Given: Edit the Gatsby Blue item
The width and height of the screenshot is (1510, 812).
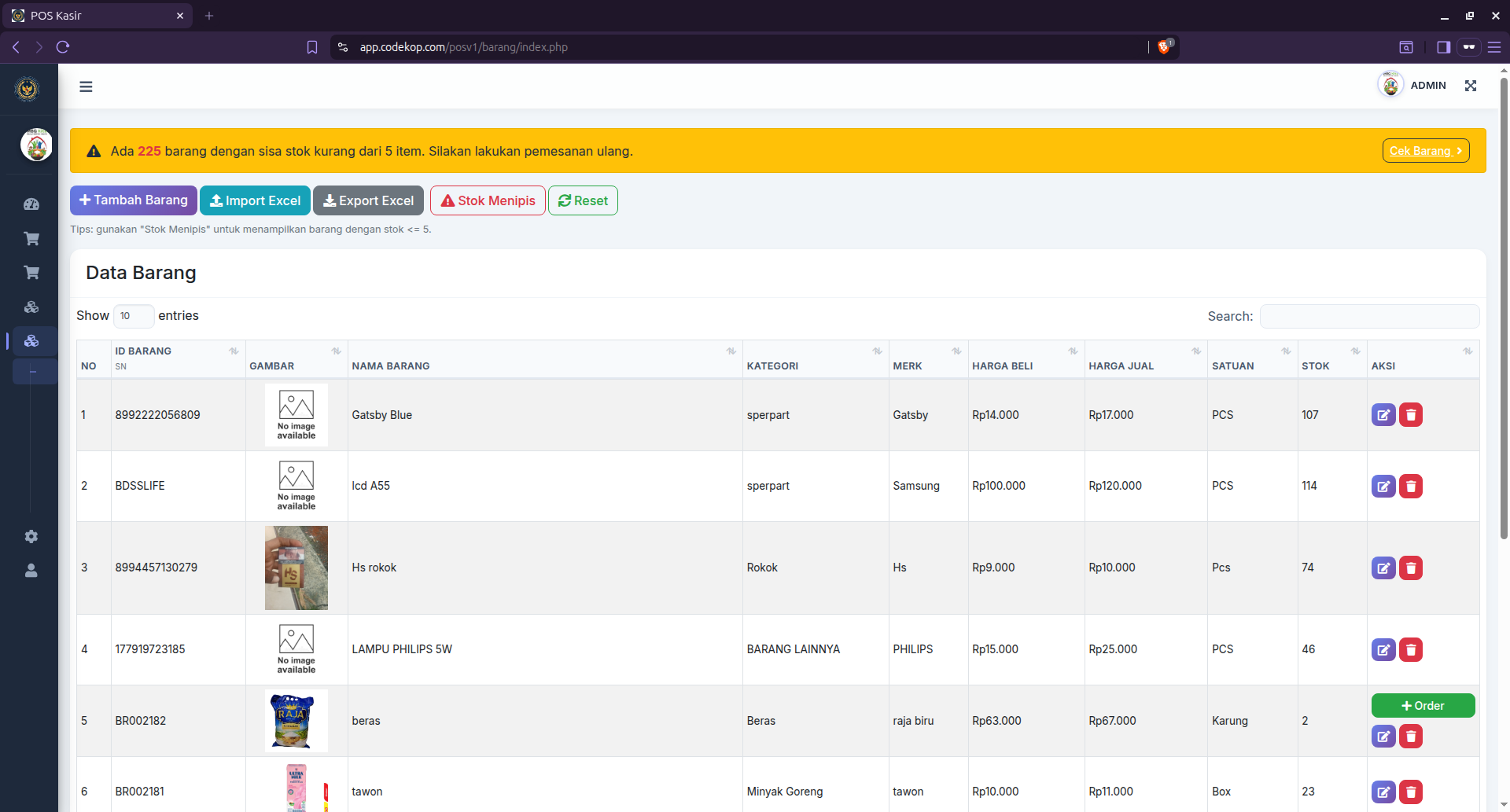Looking at the screenshot, I should click(1383, 415).
